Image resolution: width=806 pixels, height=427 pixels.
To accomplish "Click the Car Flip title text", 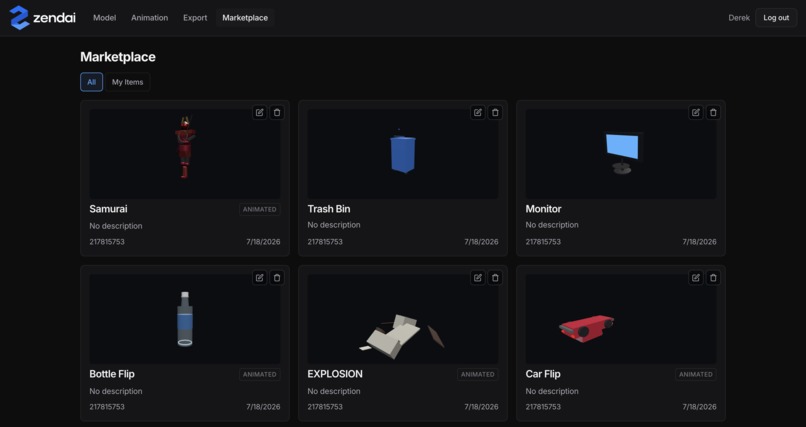I will tap(542, 374).
